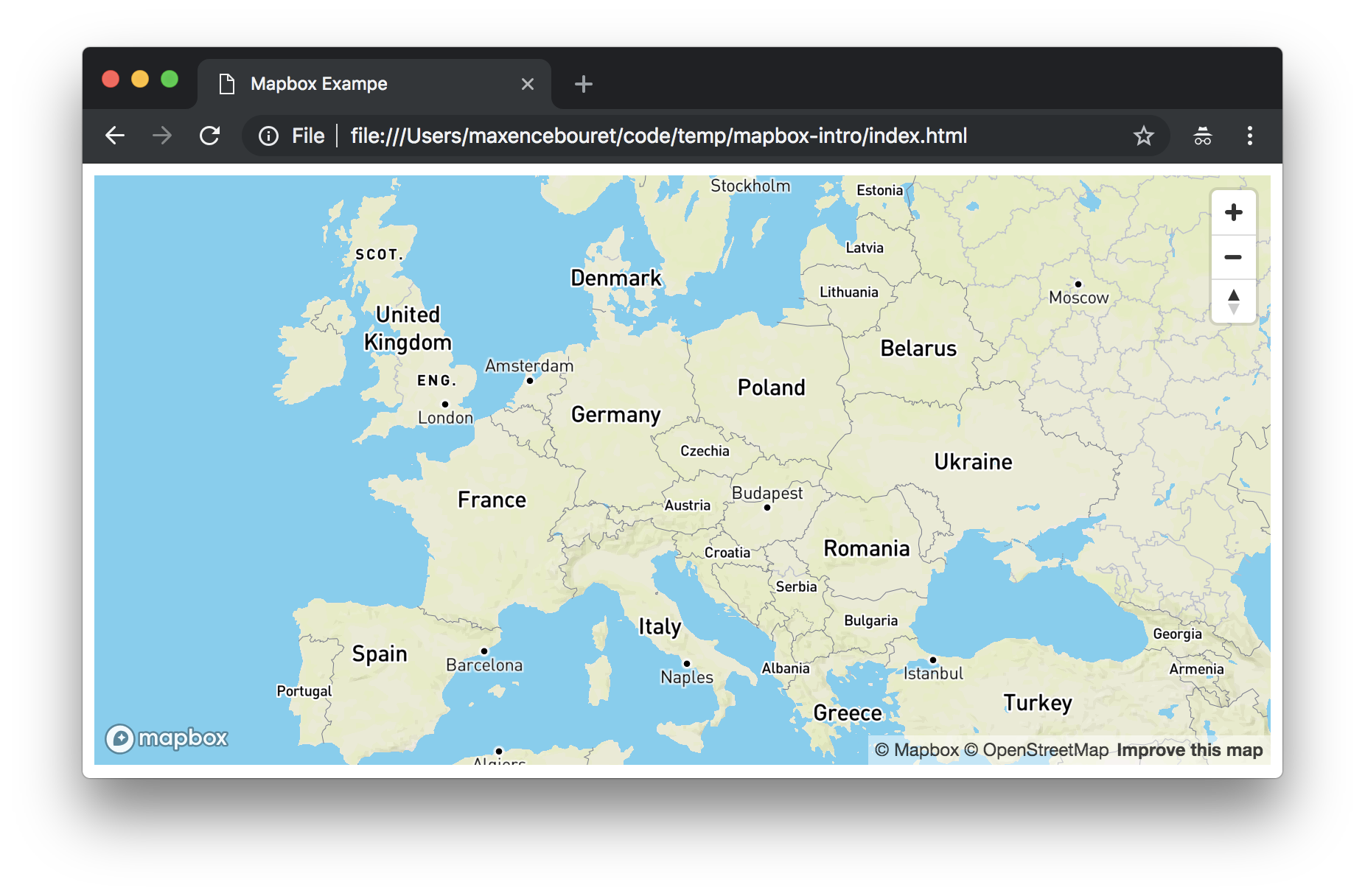Click the zoom out minus control on the map

tap(1233, 256)
